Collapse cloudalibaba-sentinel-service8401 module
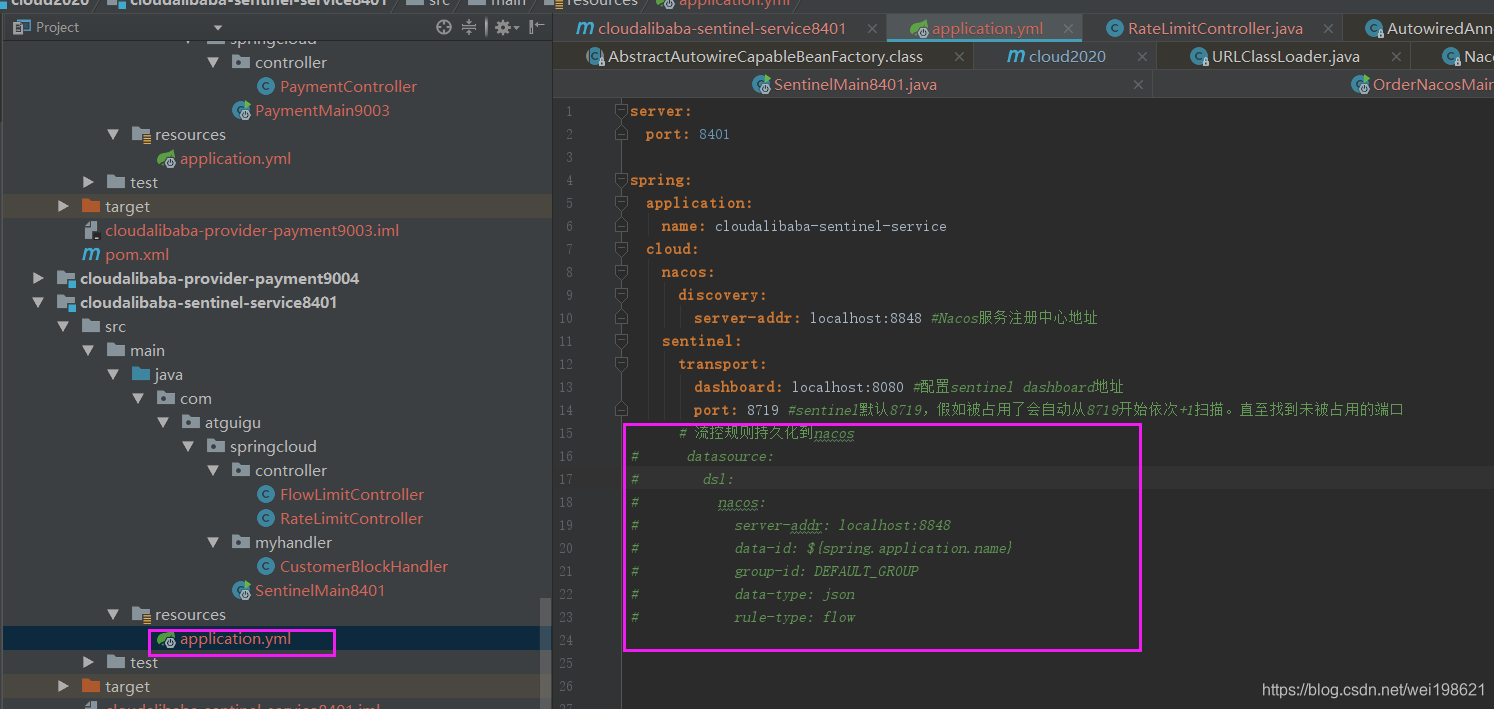The image size is (1494, 709). pyautogui.click(x=38, y=302)
